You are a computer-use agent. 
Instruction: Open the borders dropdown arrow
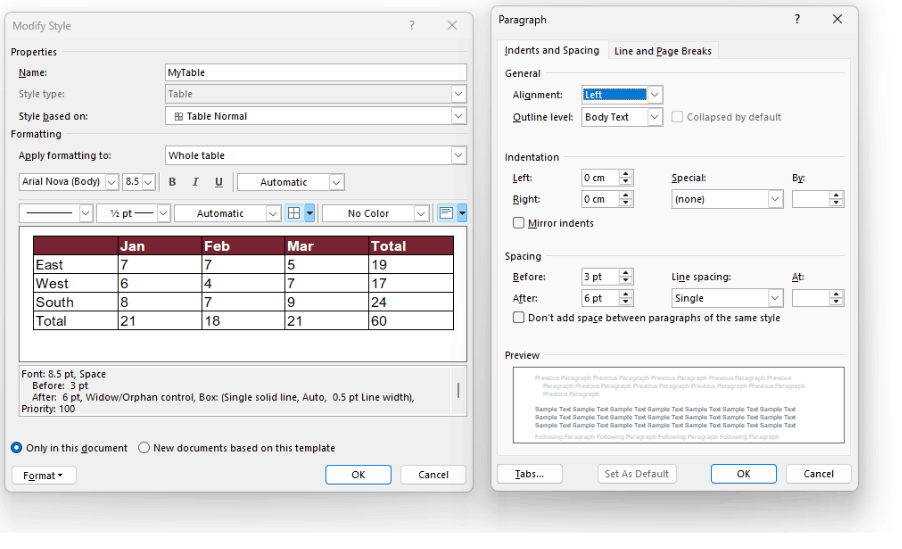tap(309, 213)
